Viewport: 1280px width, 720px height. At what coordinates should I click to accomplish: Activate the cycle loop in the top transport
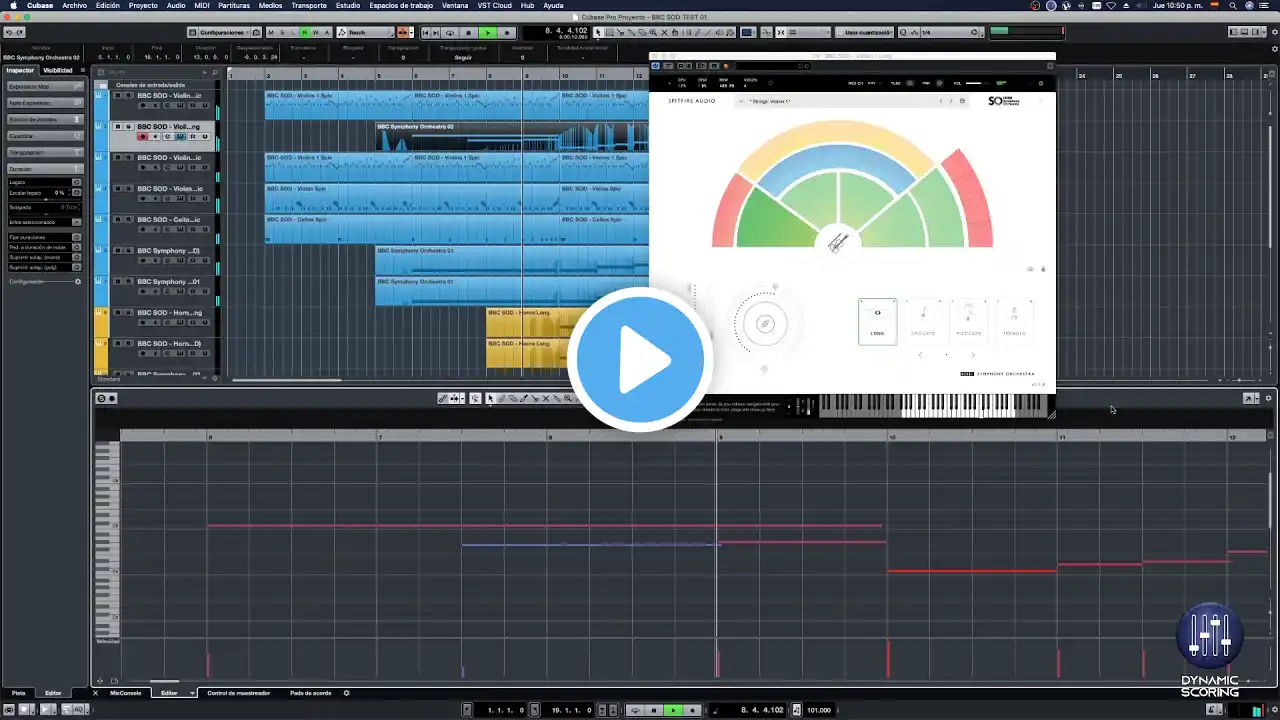coord(450,33)
